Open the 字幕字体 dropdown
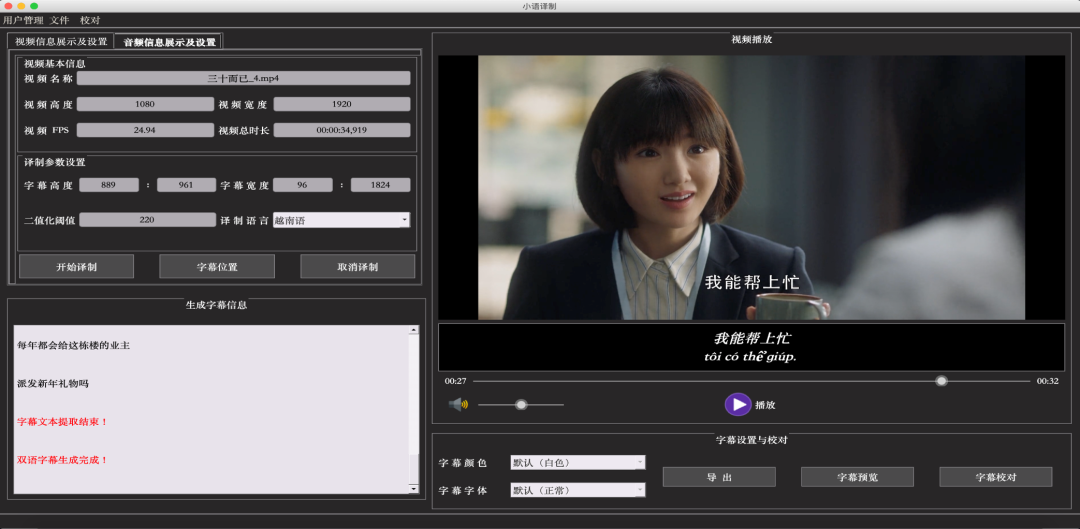Viewport: 1080px width, 529px height. (578, 490)
